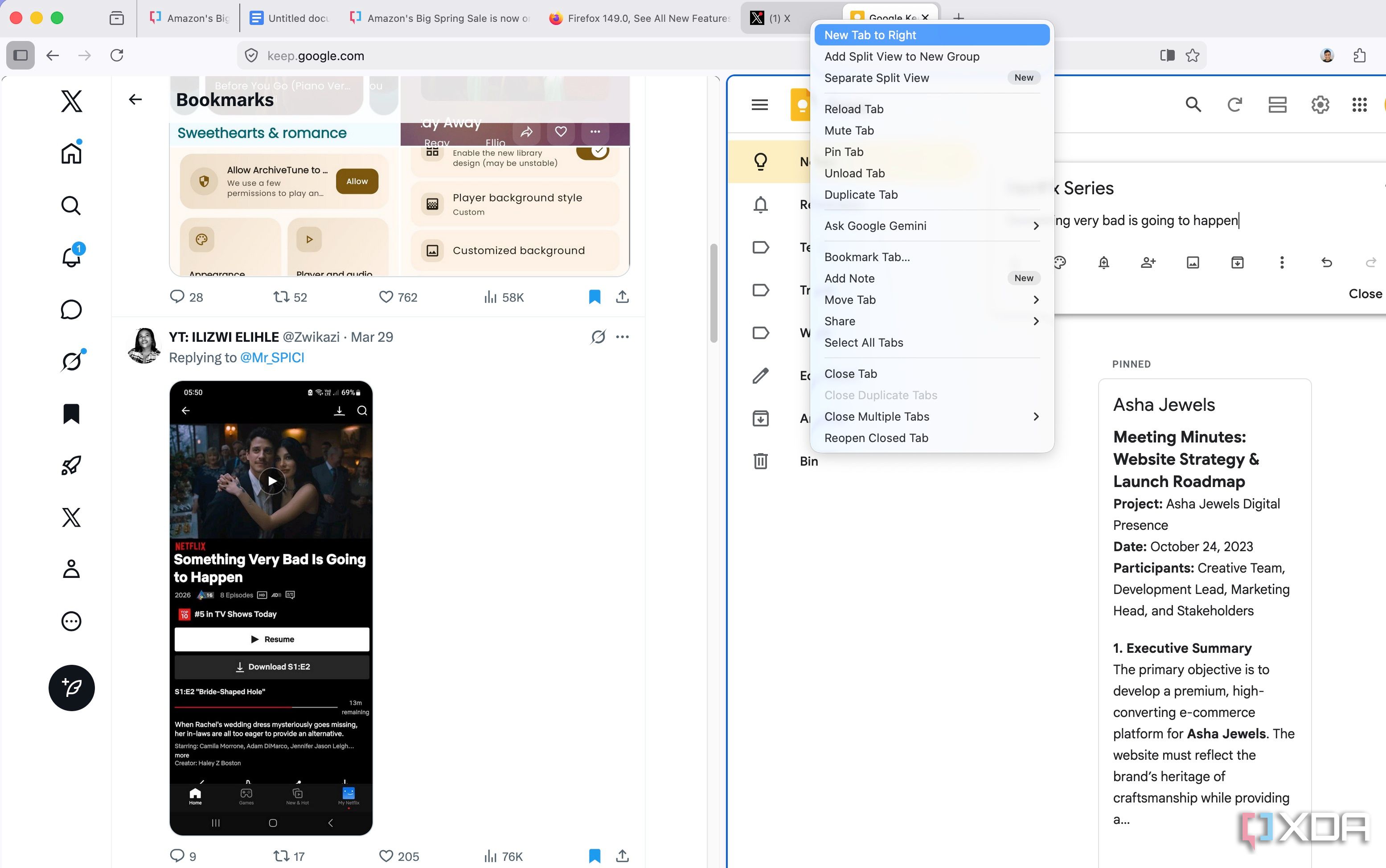Add collaborator to the note
The image size is (1386, 868).
(x=1148, y=263)
